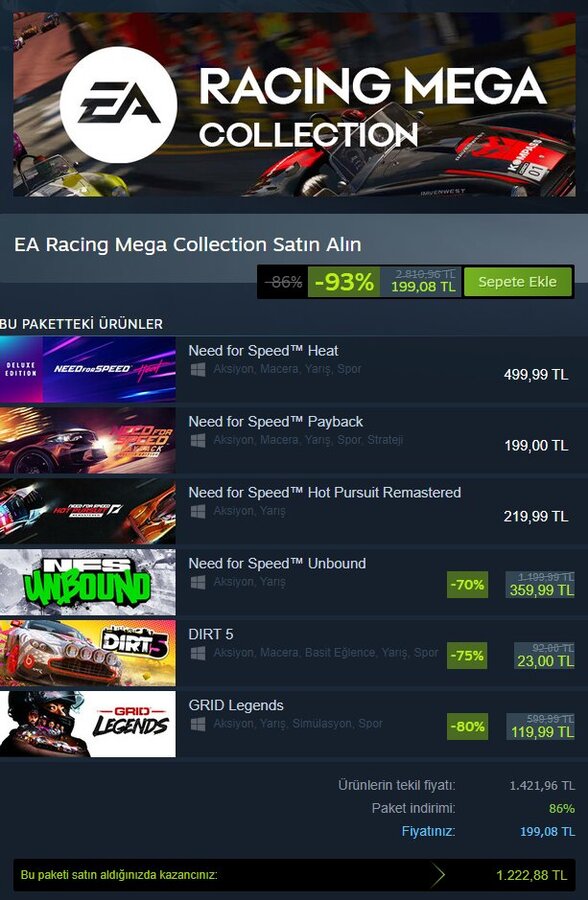Screen dimensions: 588x900
Task: Open Hot Pursuit Remastered thumbnail image
Action: pyautogui.click(x=88, y=511)
